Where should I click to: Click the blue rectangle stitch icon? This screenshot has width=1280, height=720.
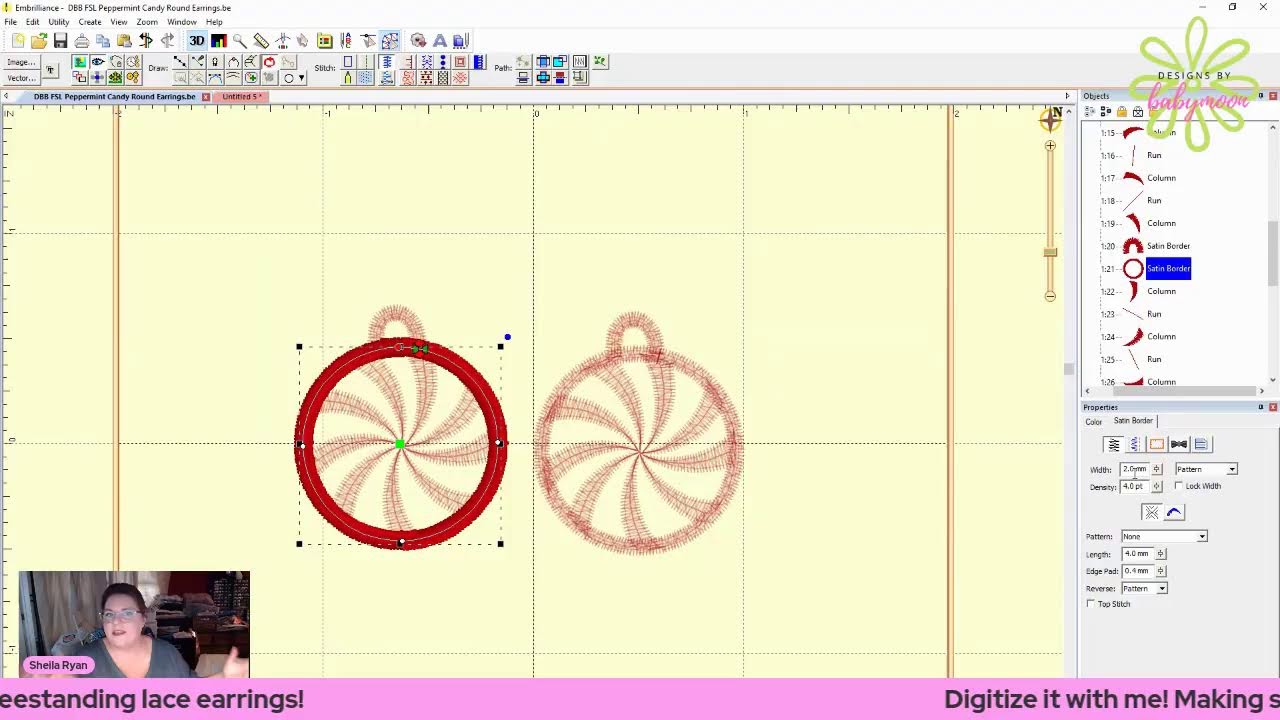(347, 62)
